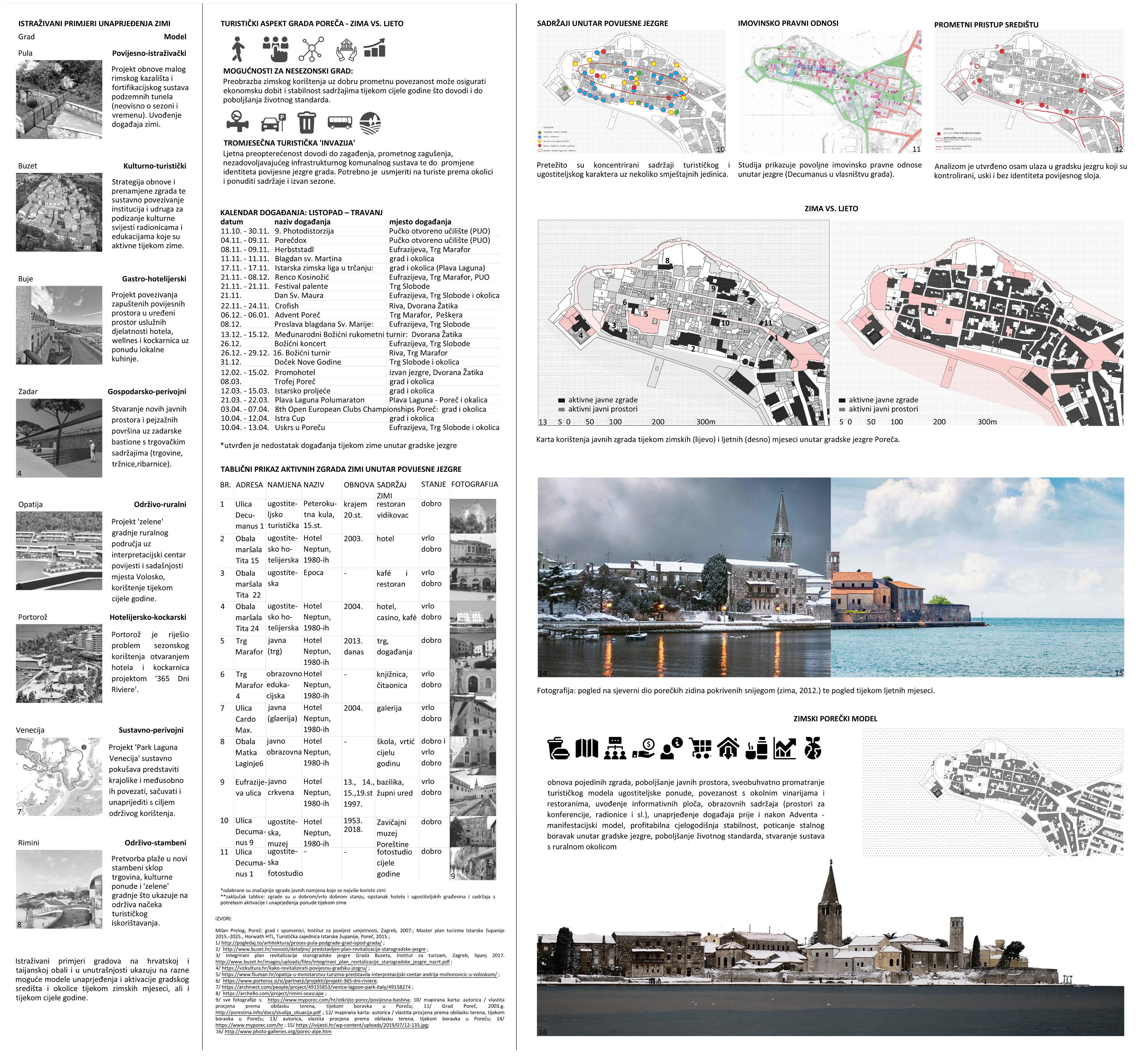Click the walking pedestrian icon
1148x1057 pixels.
tap(238, 49)
